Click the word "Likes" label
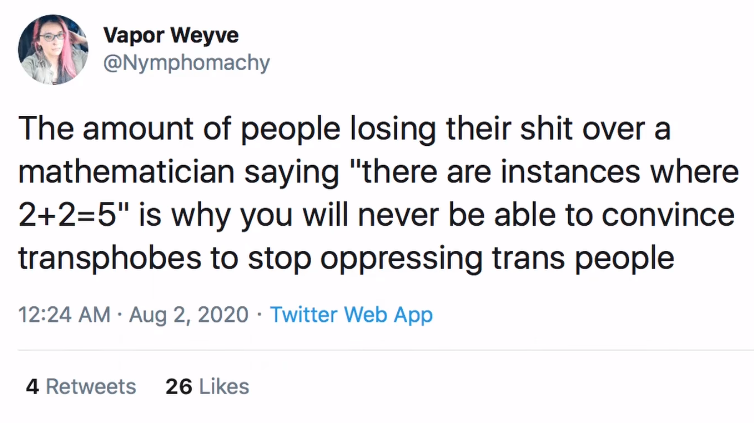754x423 pixels. (x=224, y=386)
